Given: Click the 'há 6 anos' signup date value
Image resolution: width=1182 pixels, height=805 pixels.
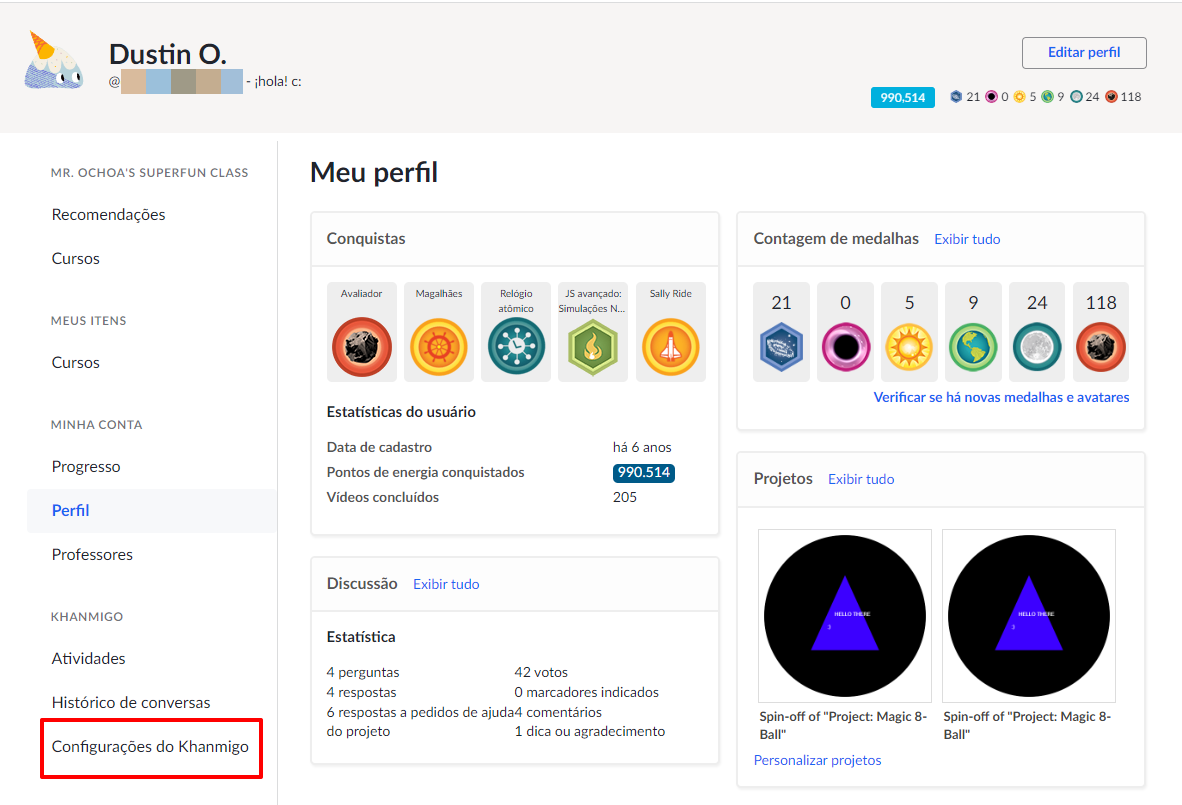Looking at the screenshot, I should [x=642, y=447].
